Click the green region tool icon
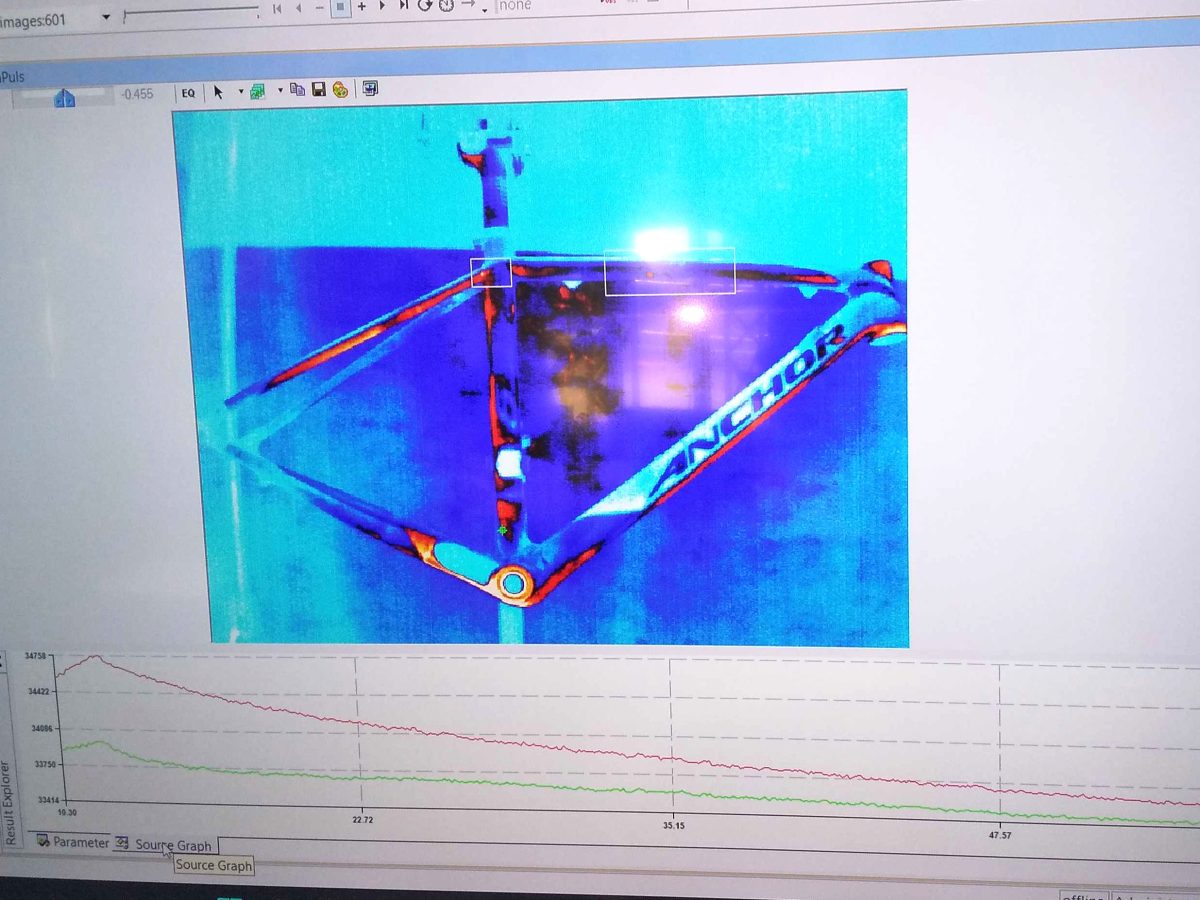Viewport: 1200px width, 900px height. tap(257, 91)
